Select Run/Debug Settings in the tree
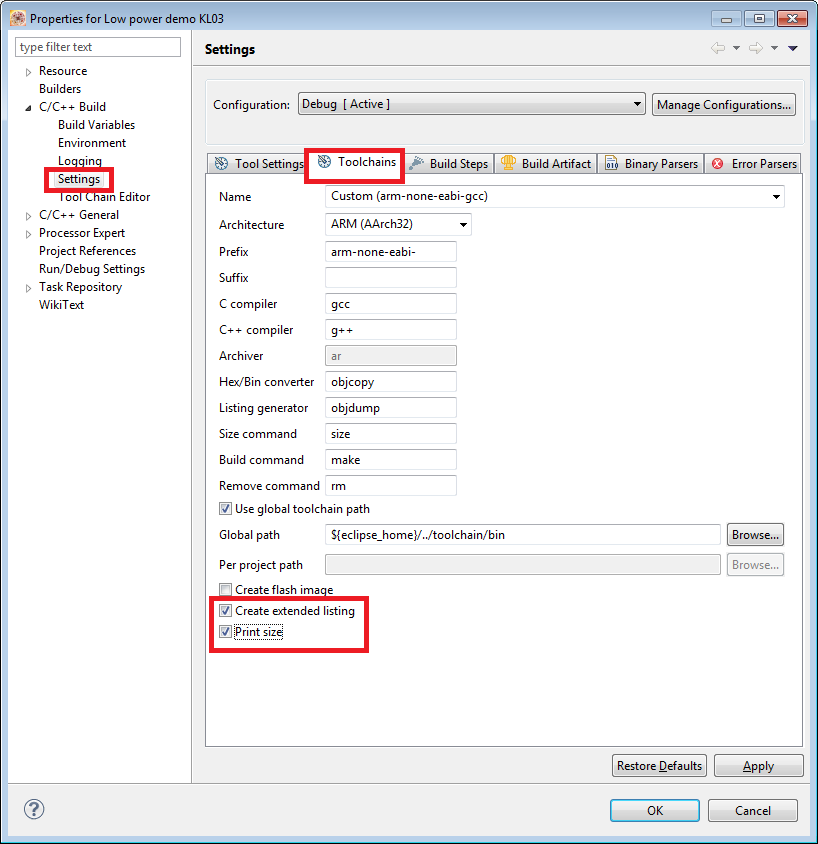This screenshot has width=818, height=844. click(x=91, y=269)
